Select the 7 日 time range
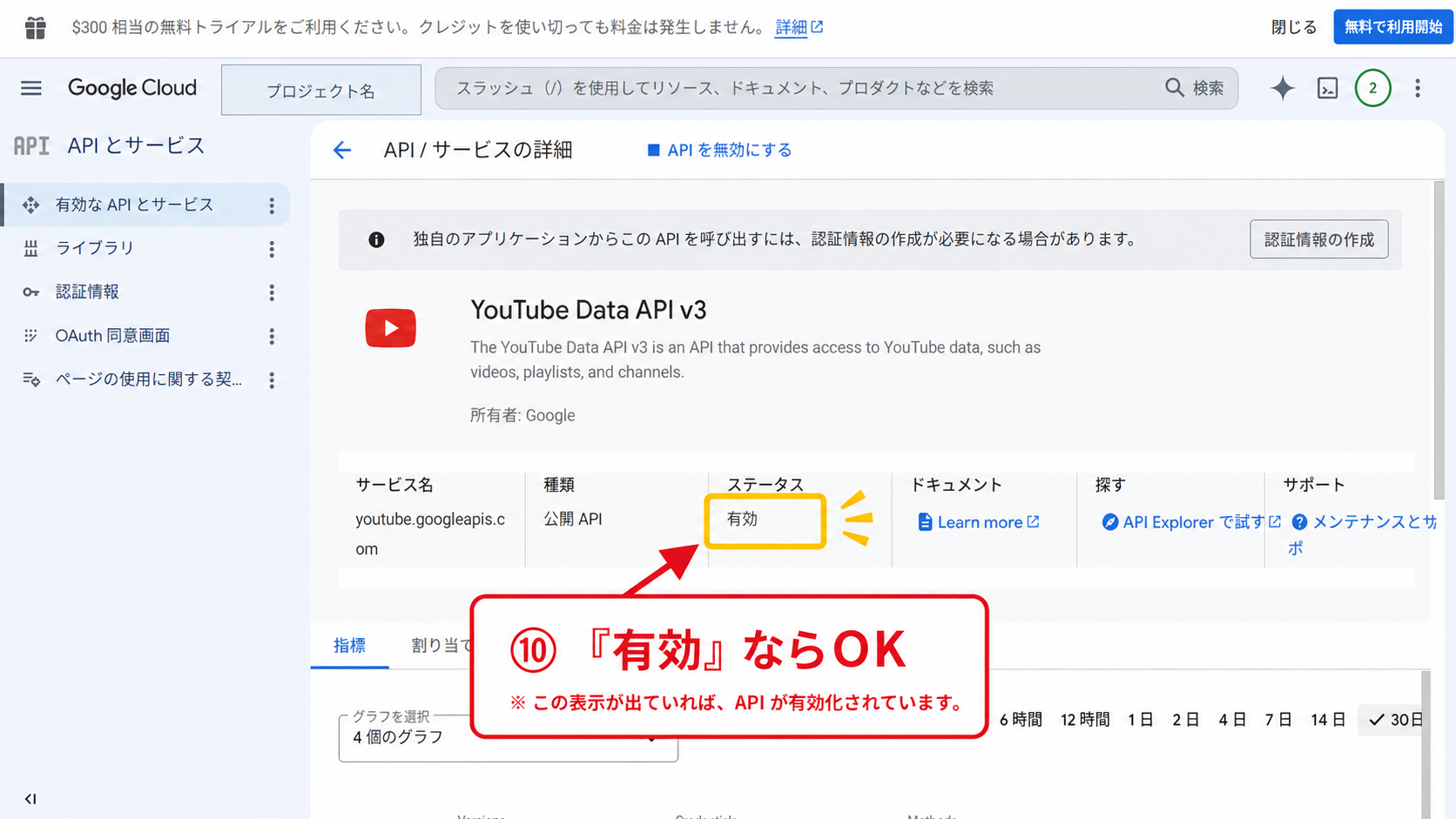This screenshot has height=819, width=1456. (x=1278, y=720)
